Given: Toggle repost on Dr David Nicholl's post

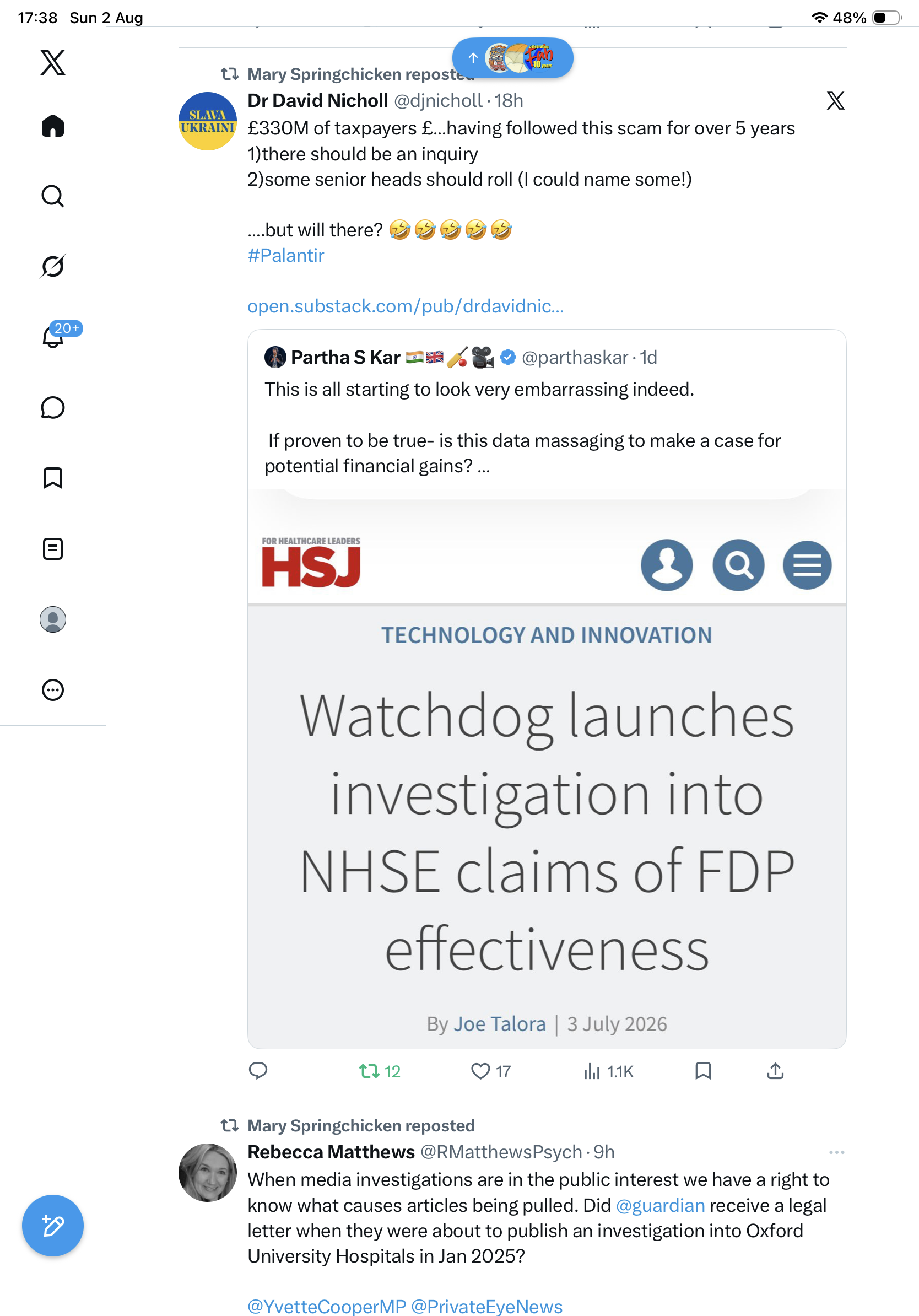Looking at the screenshot, I should pos(379,1071).
